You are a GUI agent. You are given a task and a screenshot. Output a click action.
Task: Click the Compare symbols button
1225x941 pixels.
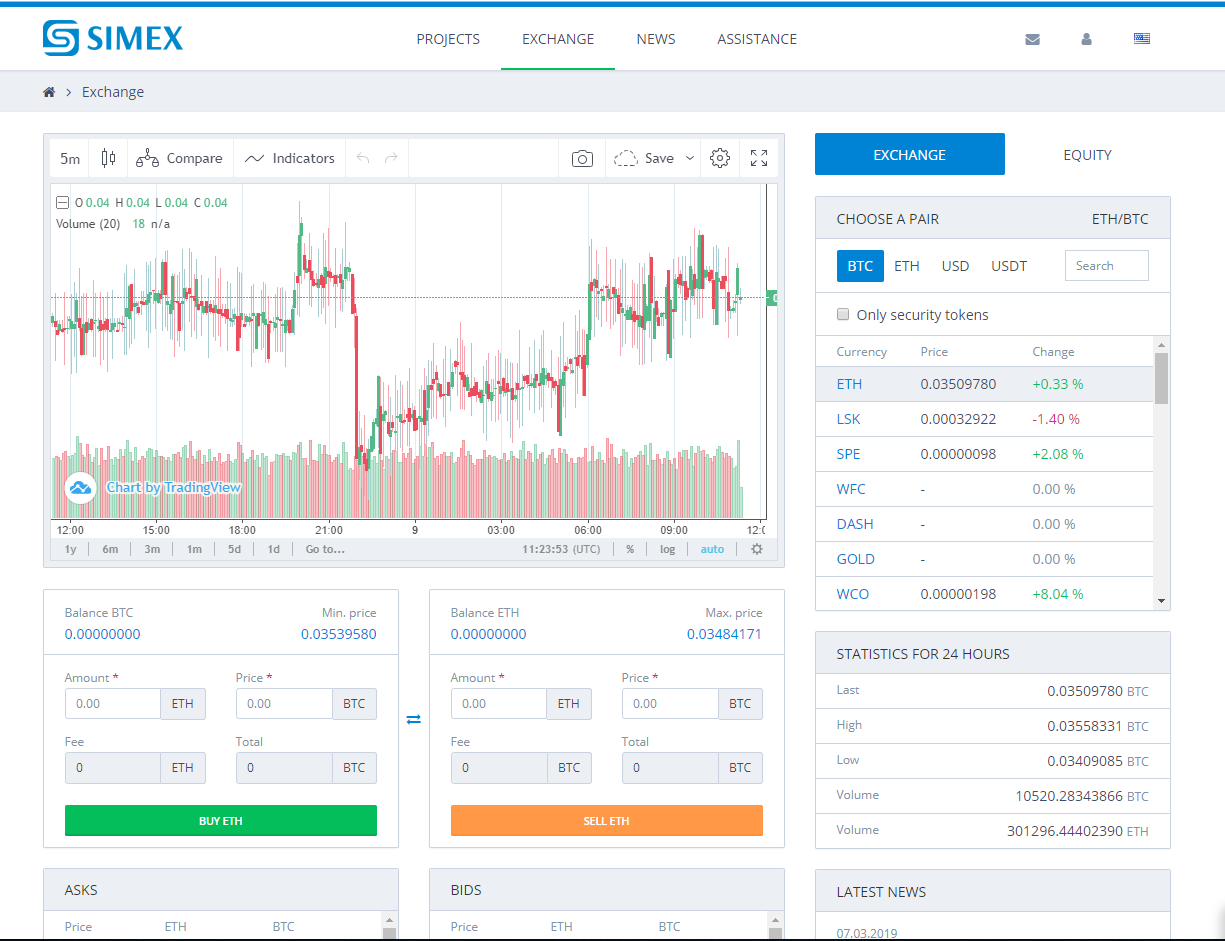180,158
